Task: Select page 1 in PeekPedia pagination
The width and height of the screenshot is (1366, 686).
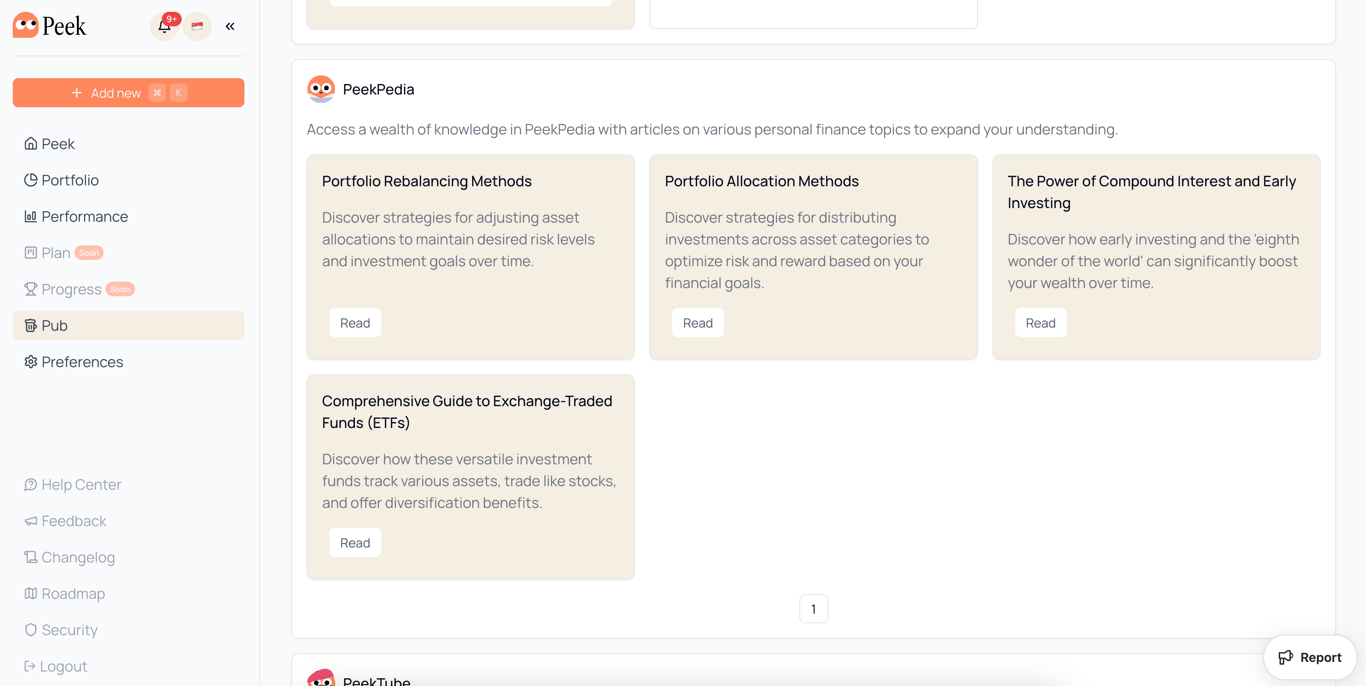Action: tap(813, 609)
